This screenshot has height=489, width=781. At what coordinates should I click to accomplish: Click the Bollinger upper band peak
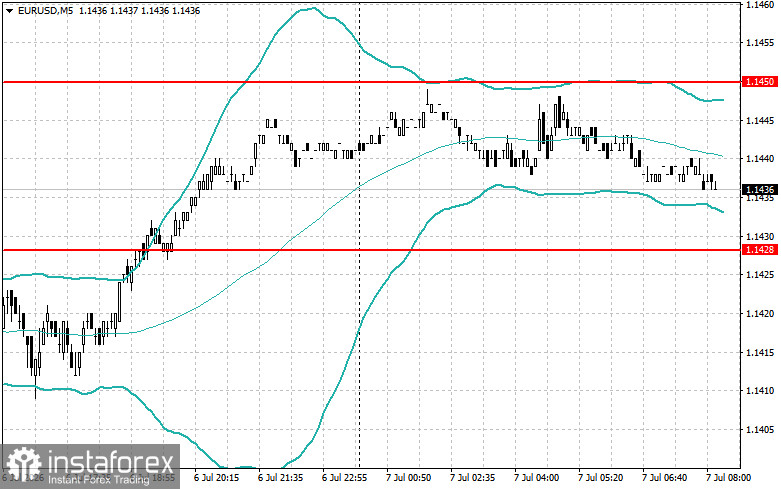coord(311,8)
